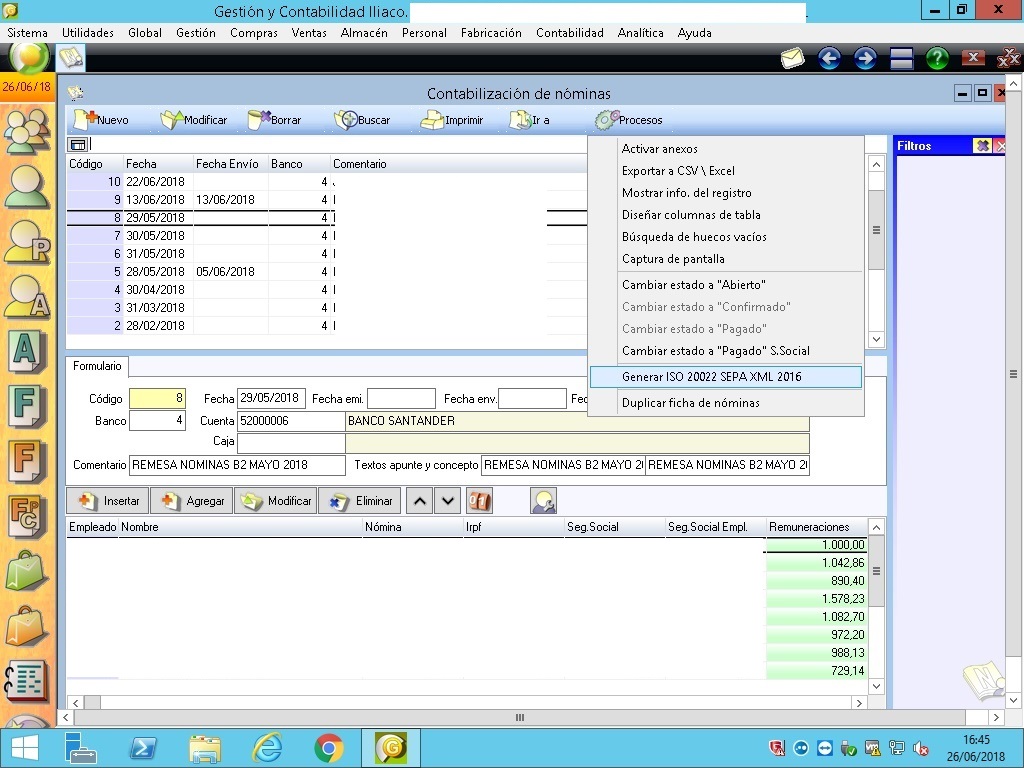Switch to the Formulario tab
This screenshot has height=768, width=1024.
(97, 366)
